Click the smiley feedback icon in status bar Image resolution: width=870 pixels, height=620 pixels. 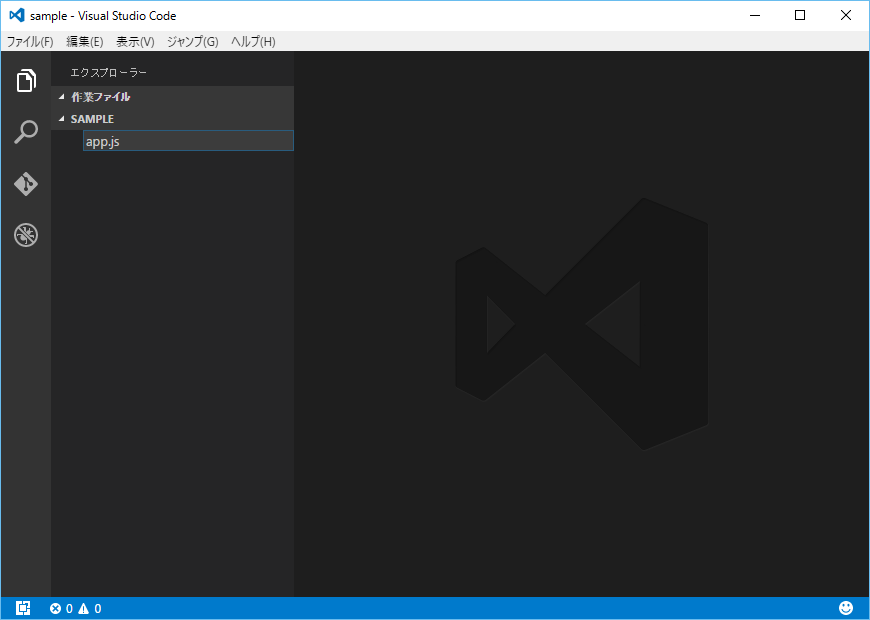click(x=846, y=608)
